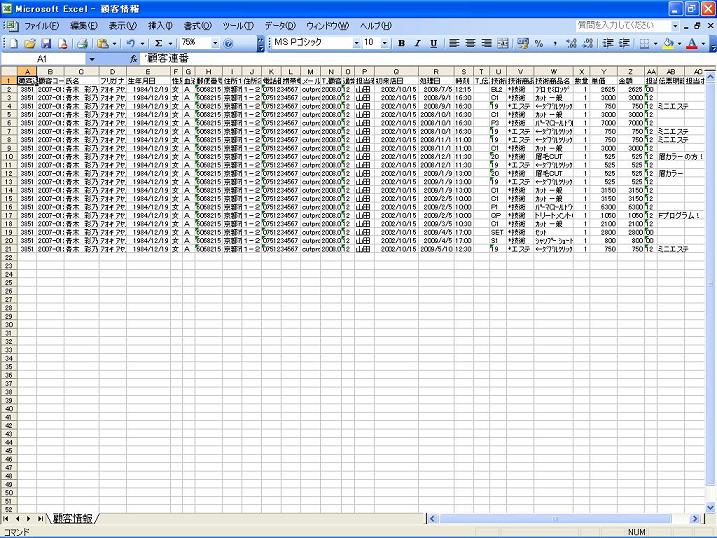Open a file with the folder icon
The height and width of the screenshot is (538, 717).
(30, 43)
